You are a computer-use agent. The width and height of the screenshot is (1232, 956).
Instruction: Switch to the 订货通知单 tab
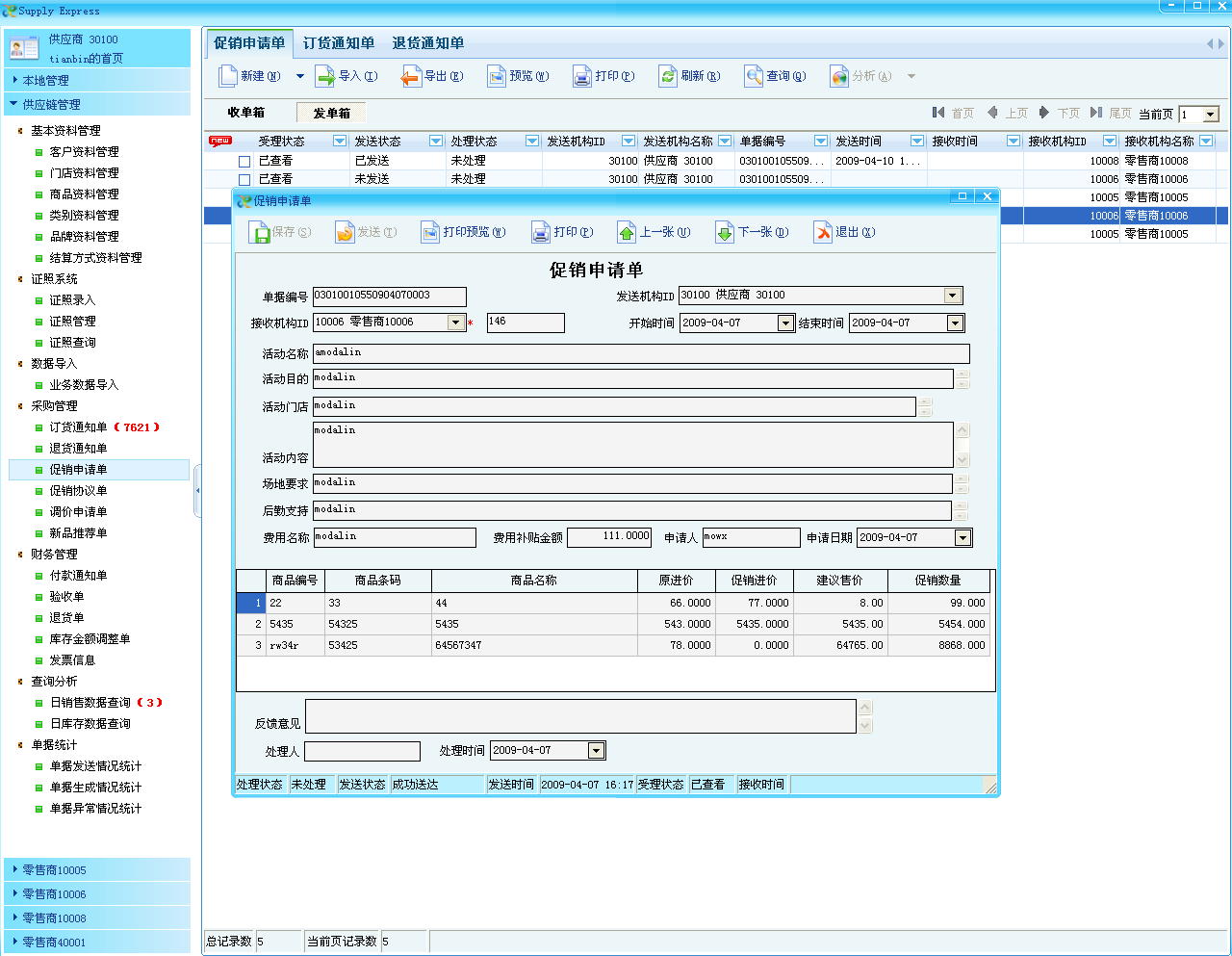(x=339, y=43)
